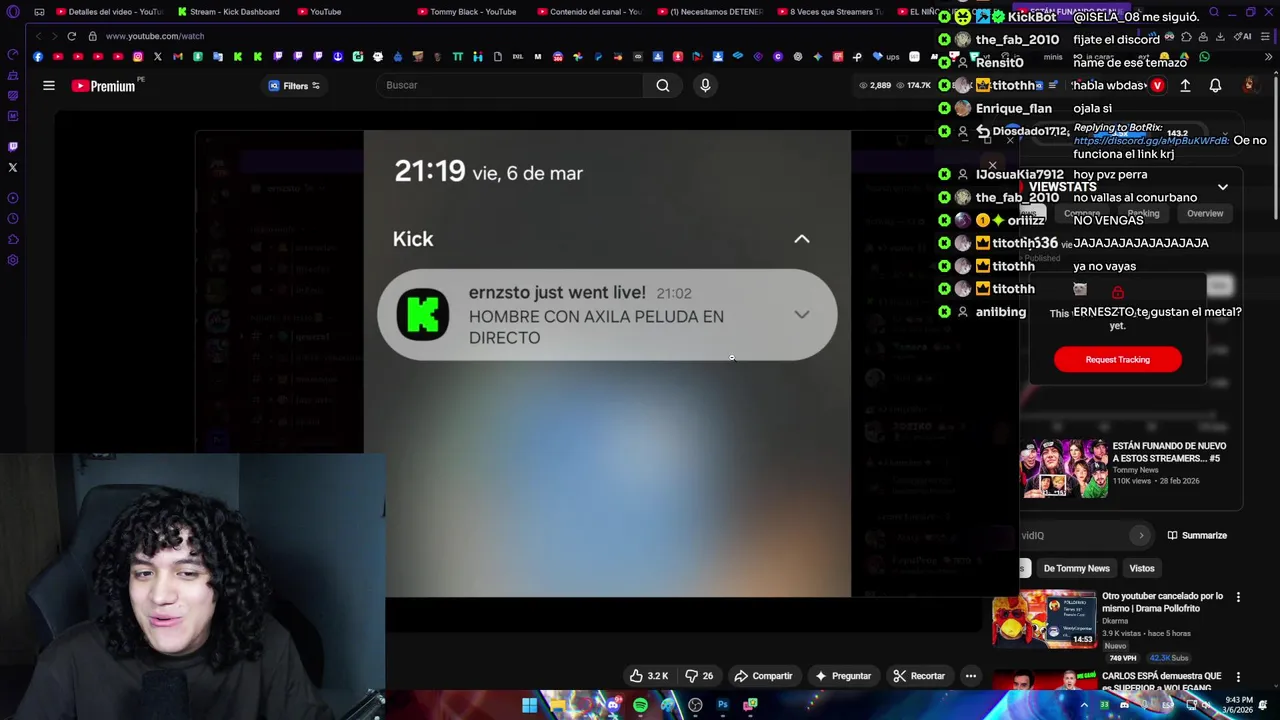Open ESTÁN FUNDANDO DE NUEVO video thumbnail
Image resolution: width=1280 pixels, height=720 pixels.
[1064, 469]
